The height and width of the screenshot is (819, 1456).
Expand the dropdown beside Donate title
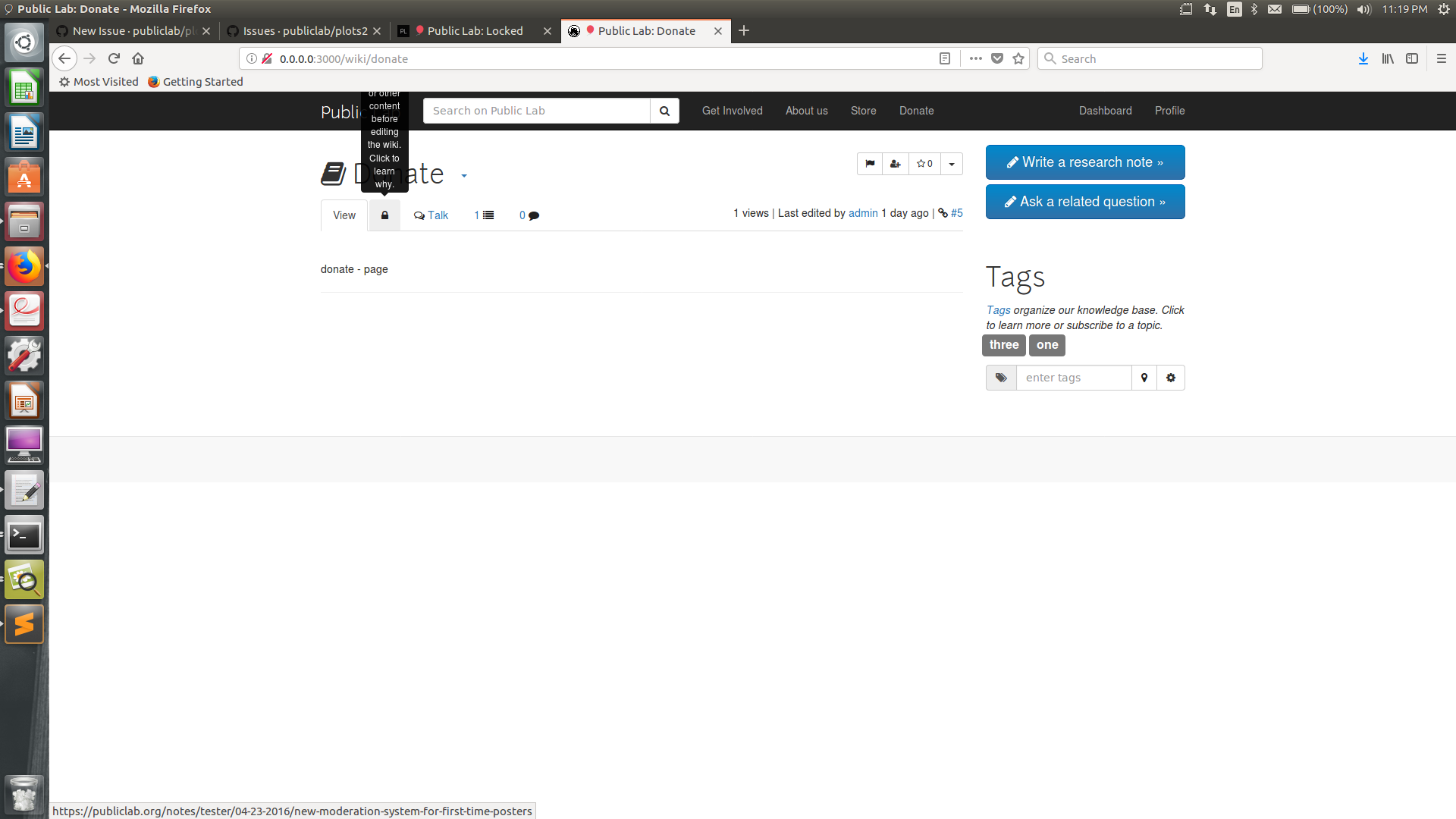464,176
